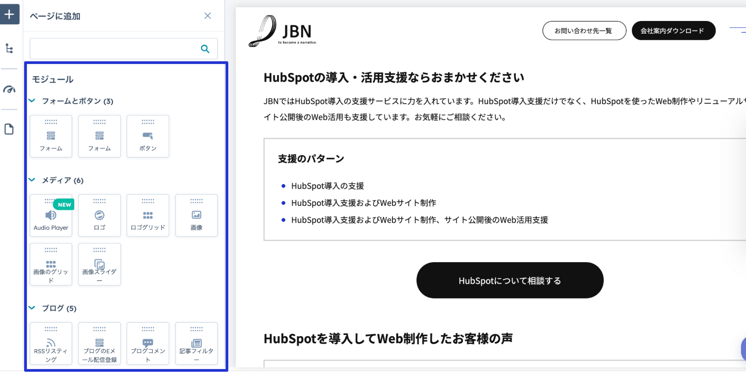Click the JBN logo in page header
746x374 pixels.
(283, 31)
